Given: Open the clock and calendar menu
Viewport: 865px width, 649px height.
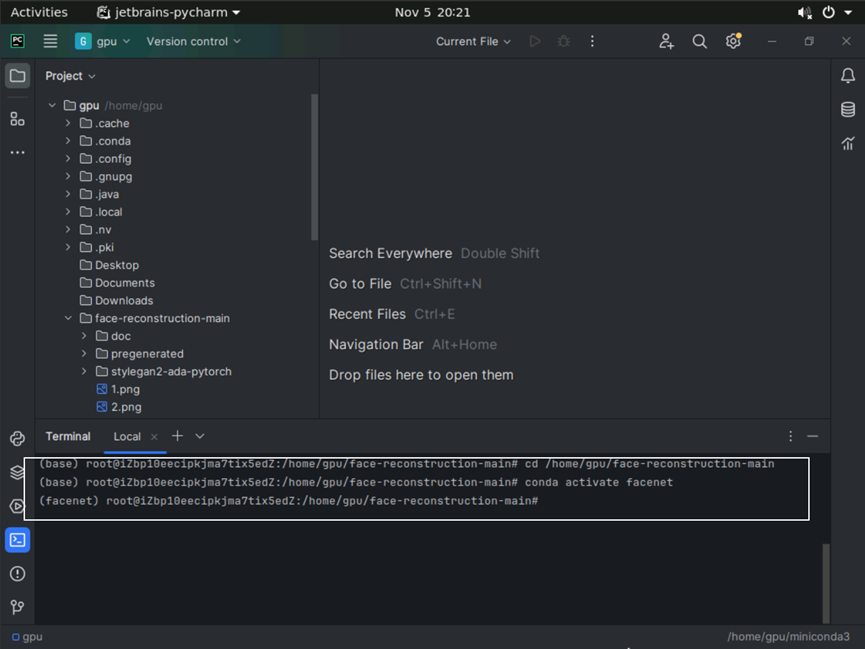Looking at the screenshot, I should [x=432, y=12].
